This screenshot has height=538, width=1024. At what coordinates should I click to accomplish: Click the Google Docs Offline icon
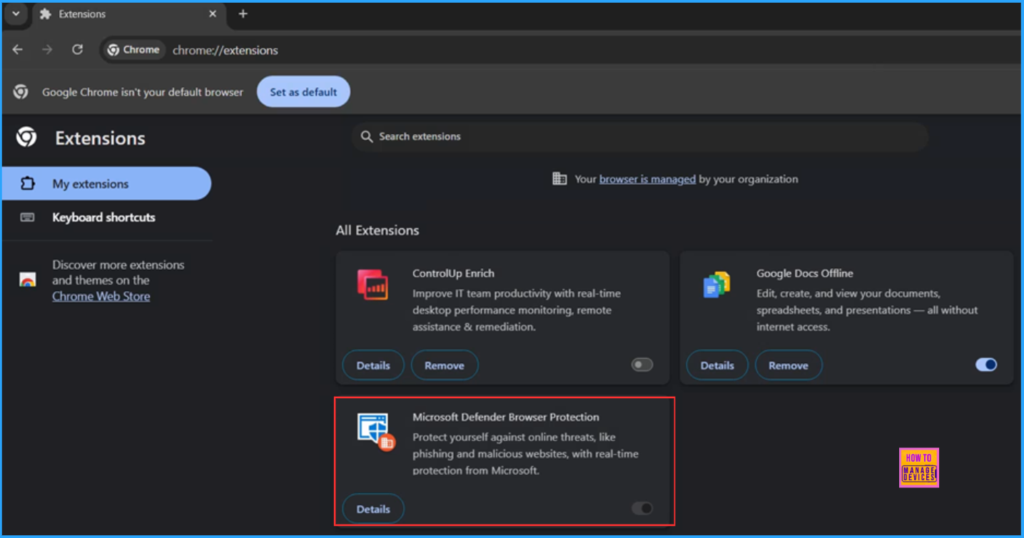pos(716,285)
